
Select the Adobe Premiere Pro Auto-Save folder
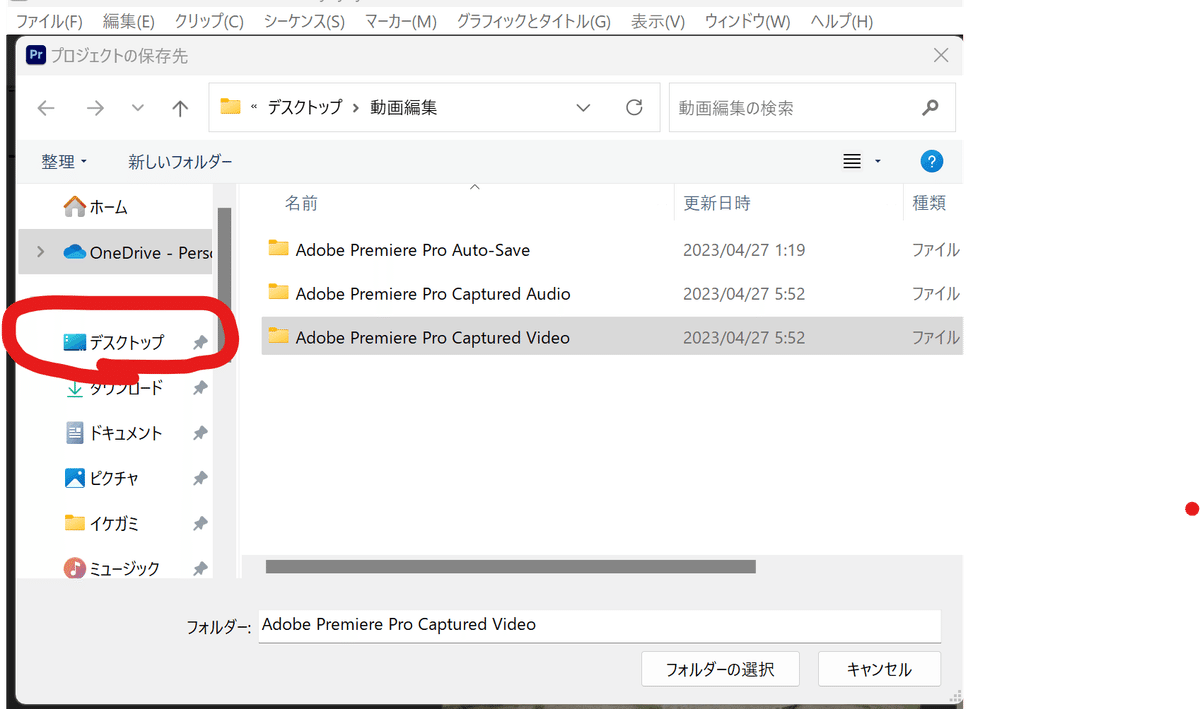(412, 250)
